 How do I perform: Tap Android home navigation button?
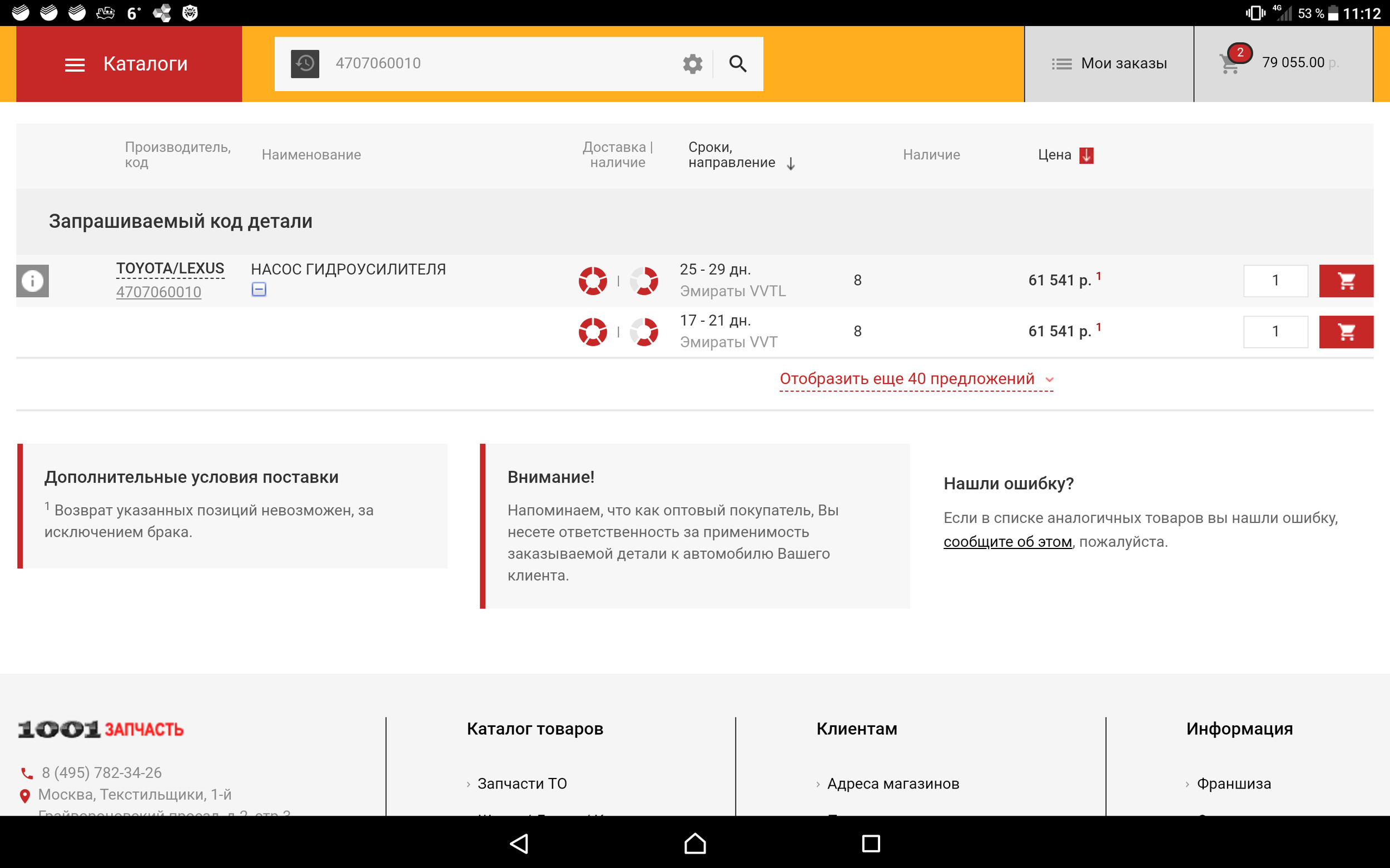tap(695, 844)
